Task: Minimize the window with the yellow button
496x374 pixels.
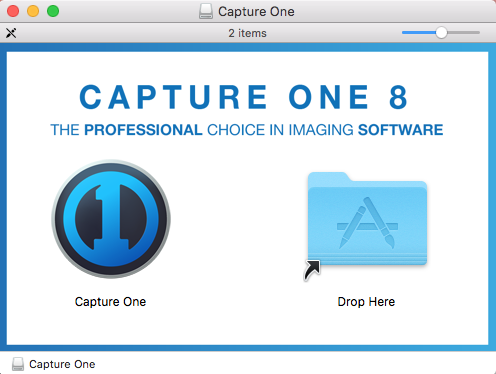Action: click(x=33, y=11)
